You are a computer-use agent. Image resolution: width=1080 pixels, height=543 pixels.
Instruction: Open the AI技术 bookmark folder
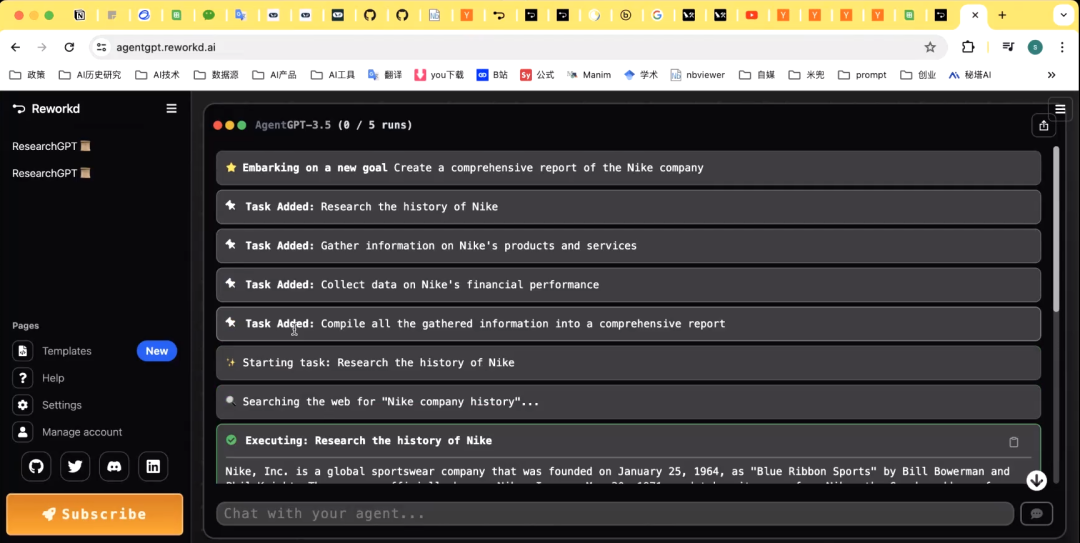tap(158, 75)
